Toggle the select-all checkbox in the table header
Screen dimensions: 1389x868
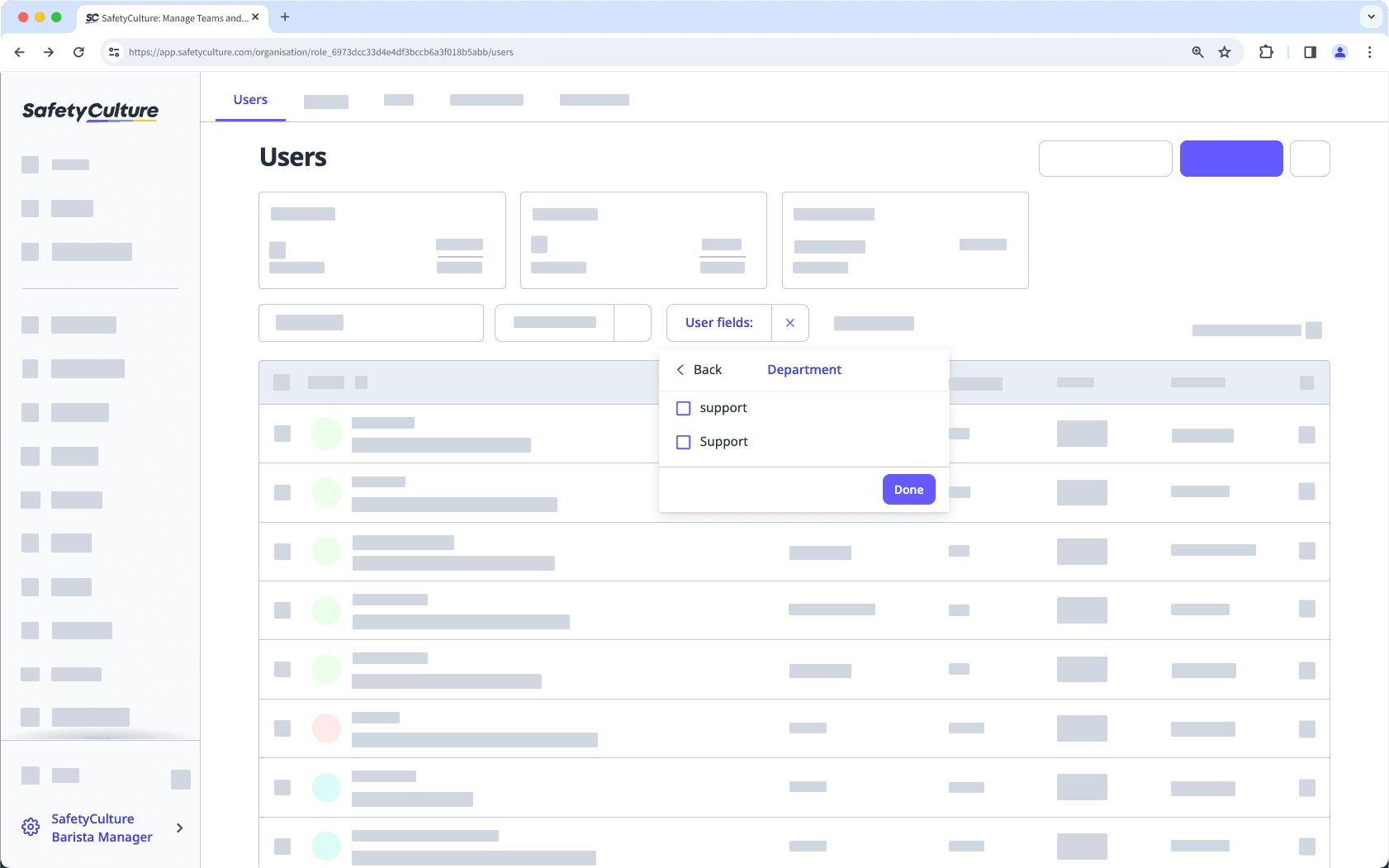pos(282,382)
